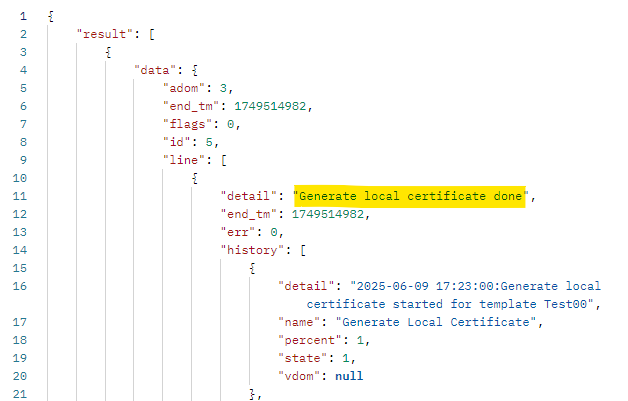Click the 2025-06-09 17:23:00 timestamp text
The width and height of the screenshot is (628, 401).
click(425, 286)
